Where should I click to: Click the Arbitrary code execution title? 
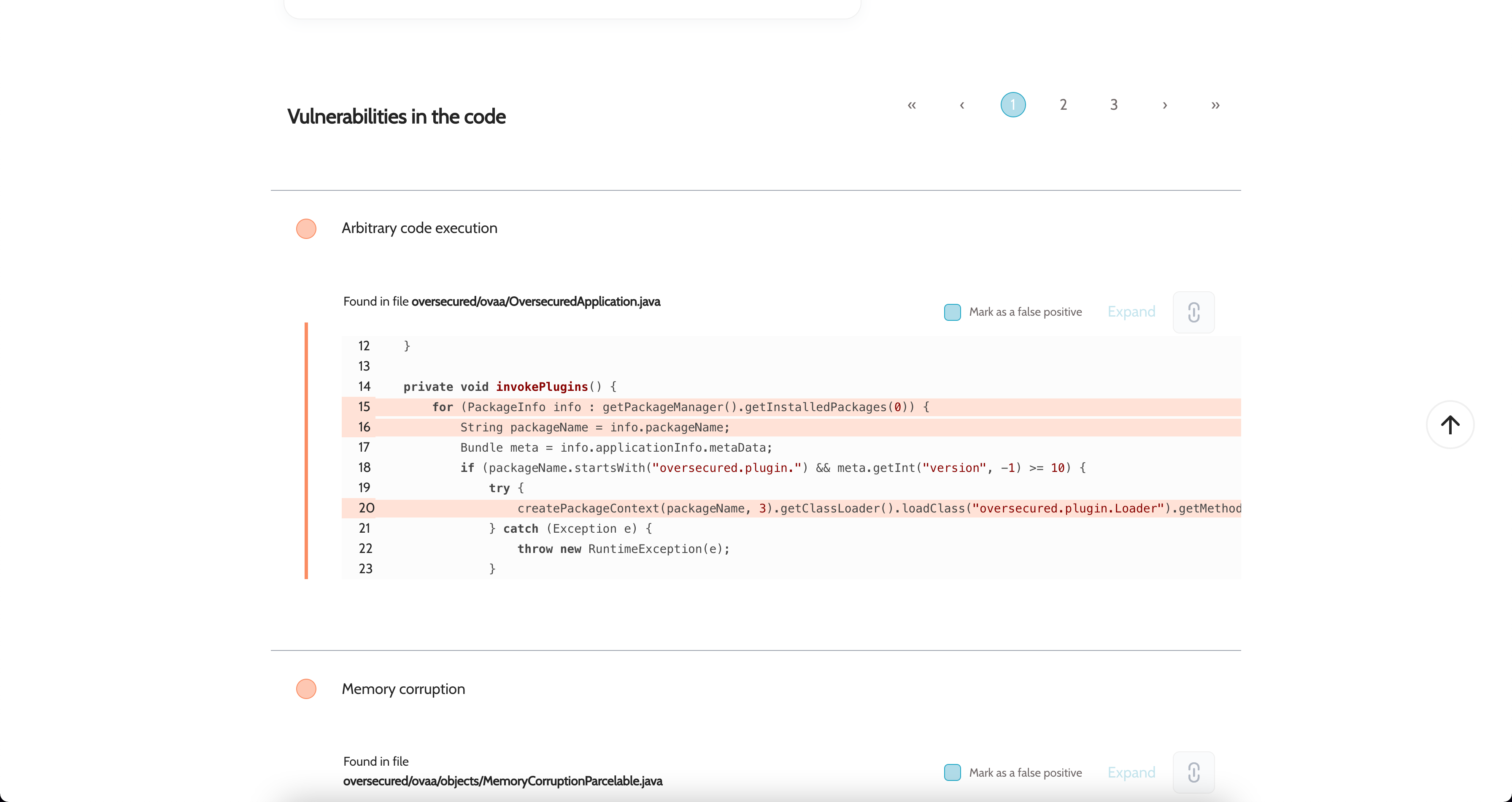pyautogui.click(x=419, y=228)
